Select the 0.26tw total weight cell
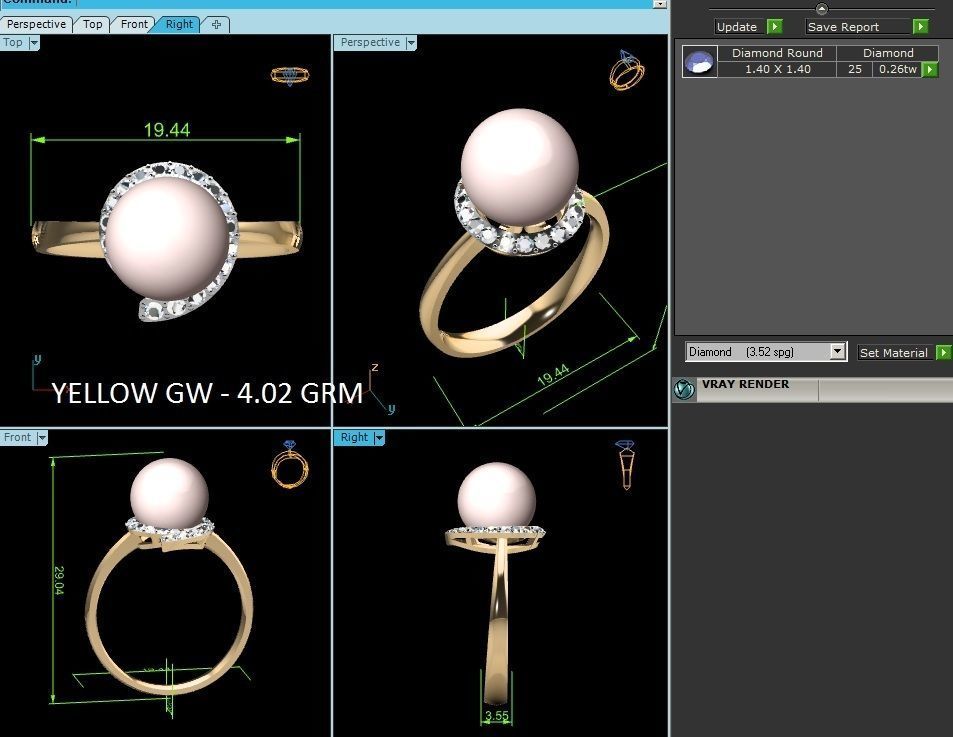The width and height of the screenshot is (953, 737). point(898,69)
